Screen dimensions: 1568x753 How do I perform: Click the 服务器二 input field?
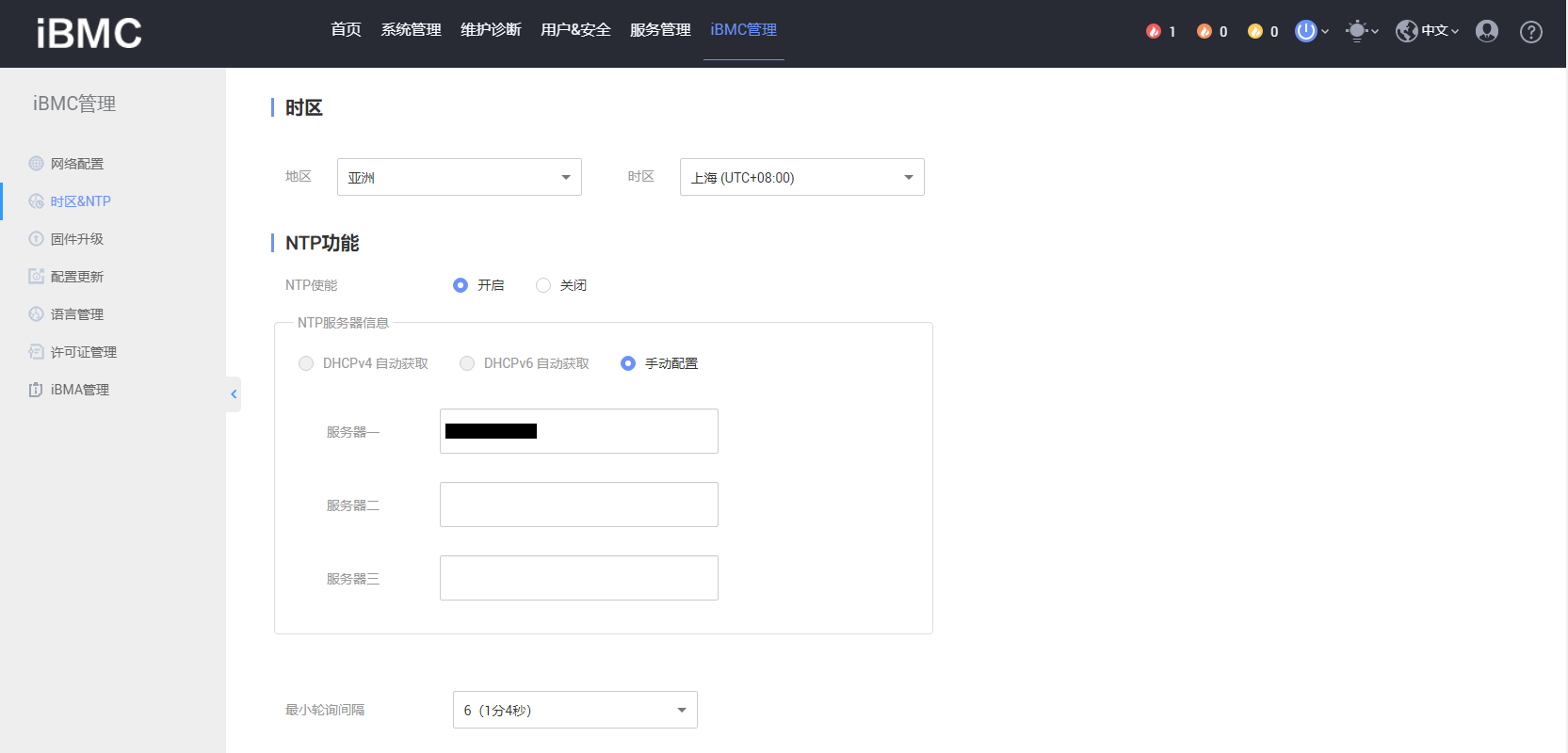(x=579, y=505)
